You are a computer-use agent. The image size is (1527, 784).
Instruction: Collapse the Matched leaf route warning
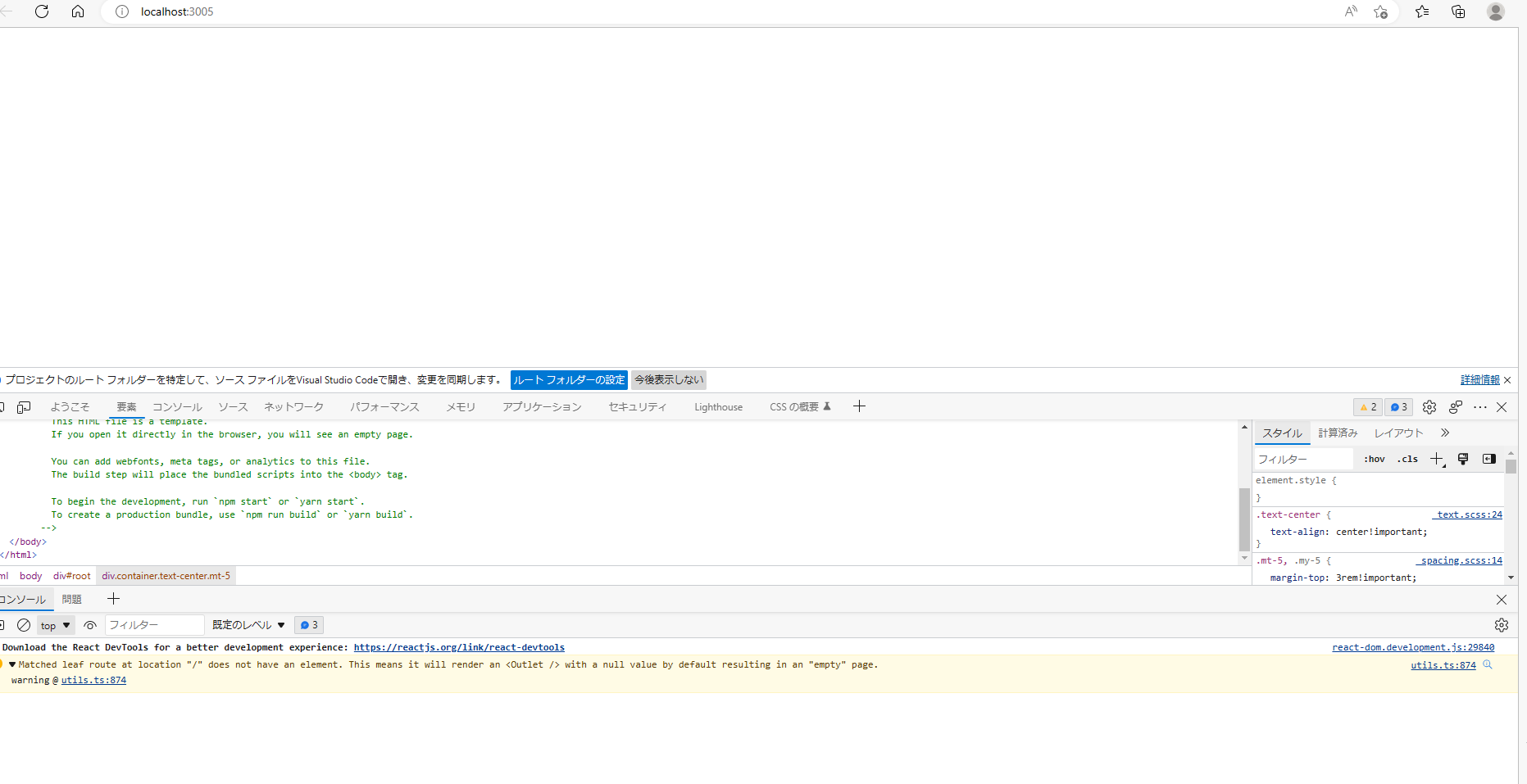coord(12,664)
